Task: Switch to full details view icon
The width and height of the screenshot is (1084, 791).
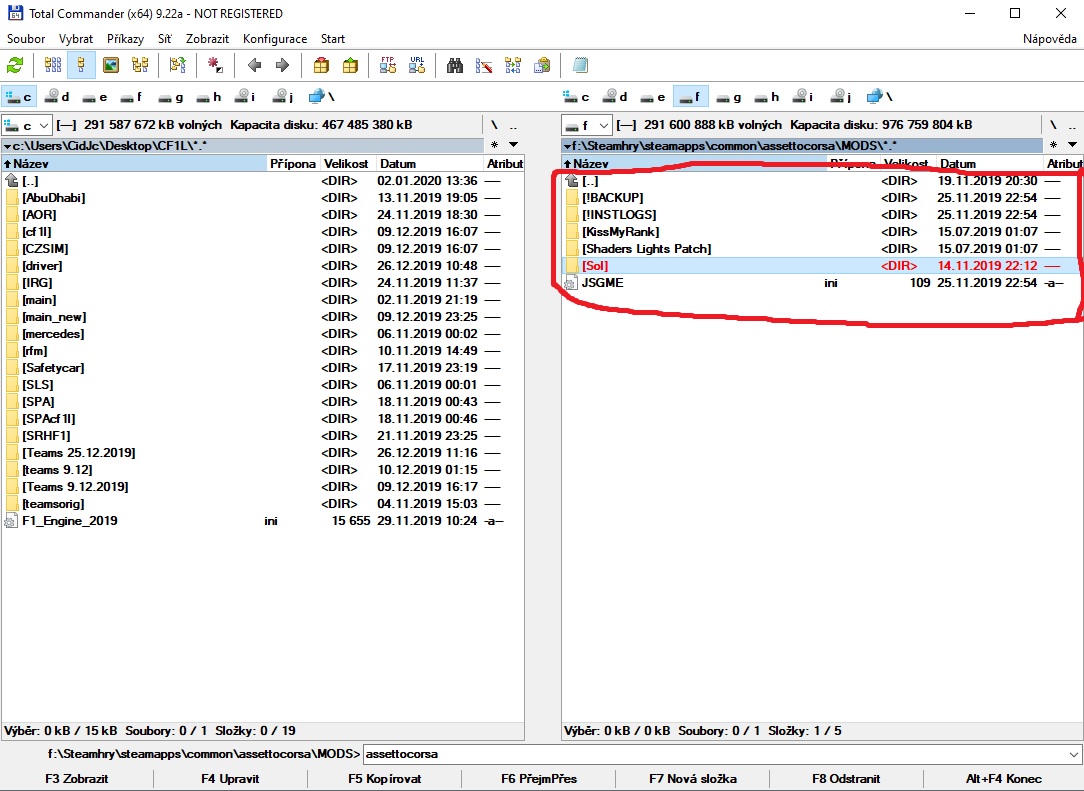Action: (x=82, y=66)
